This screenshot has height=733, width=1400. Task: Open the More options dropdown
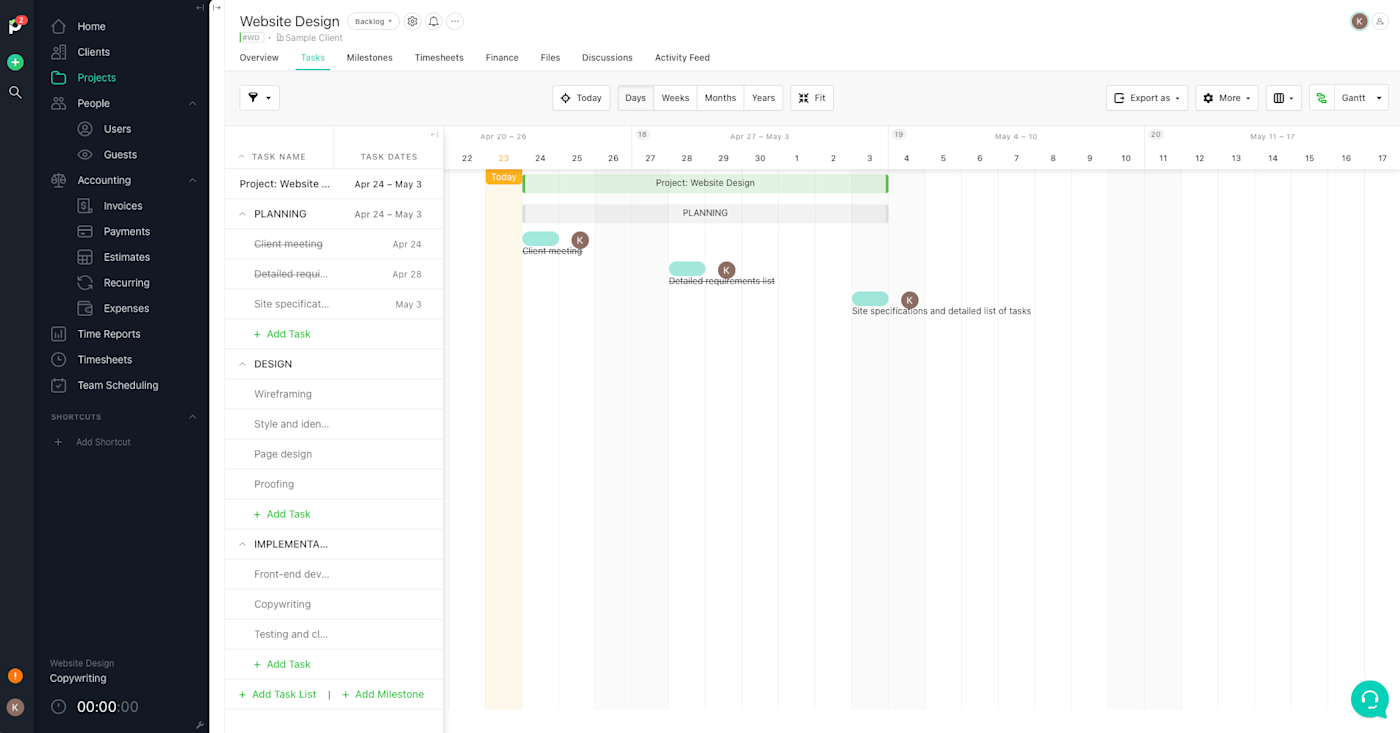(x=1227, y=98)
